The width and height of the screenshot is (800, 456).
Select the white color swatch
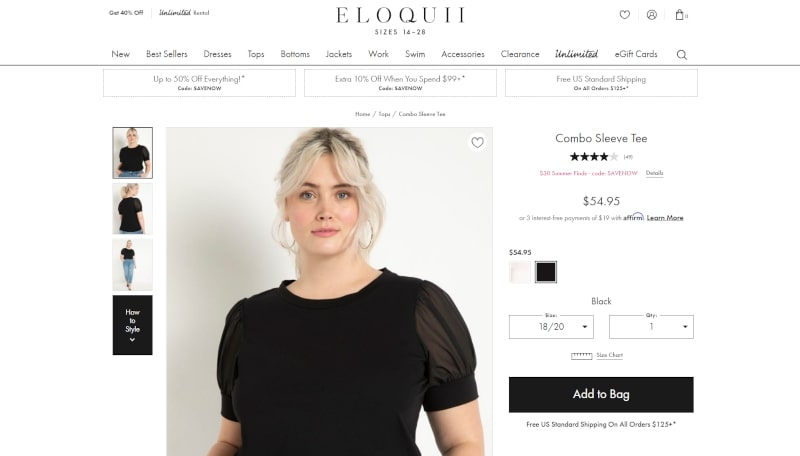point(520,272)
